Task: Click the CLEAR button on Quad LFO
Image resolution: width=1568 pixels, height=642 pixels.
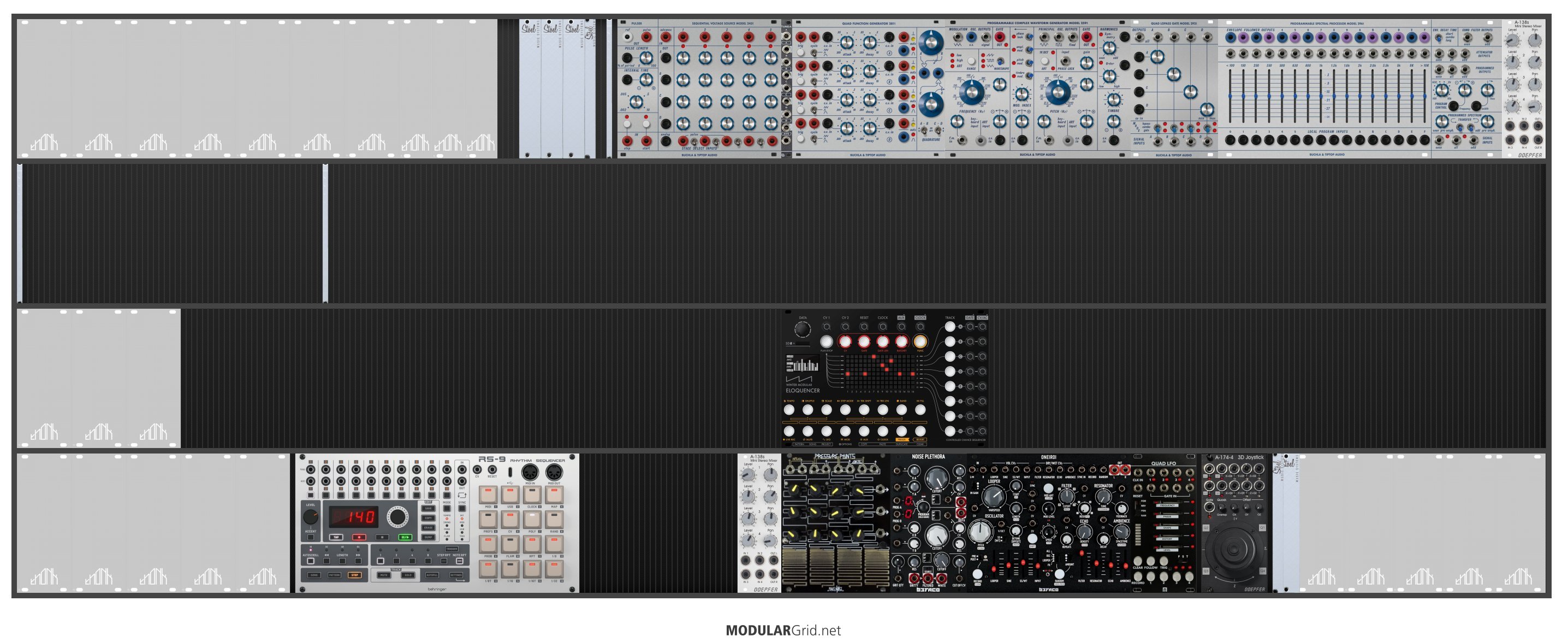Action: (x=1137, y=560)
